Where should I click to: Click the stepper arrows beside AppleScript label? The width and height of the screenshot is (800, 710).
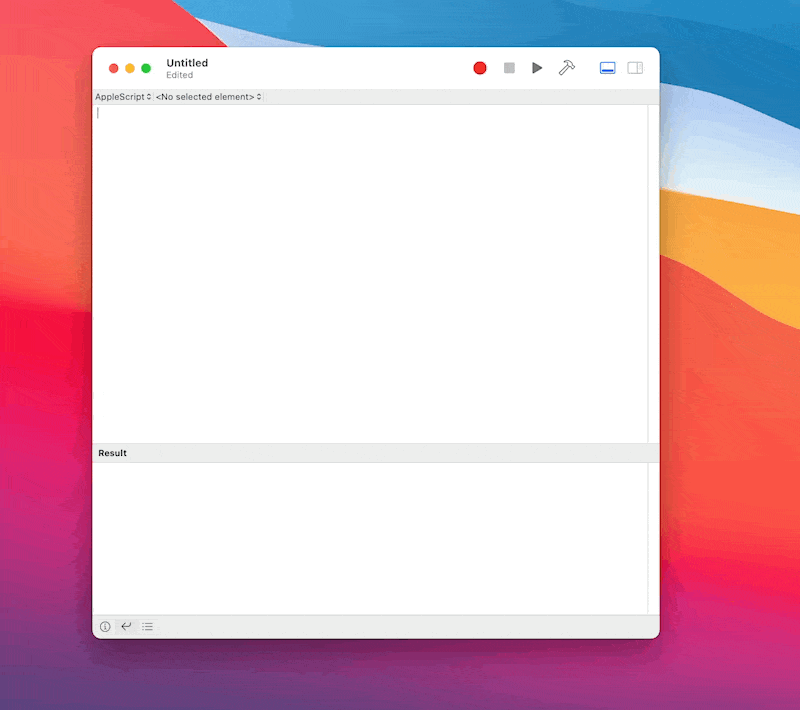point(148,96)
